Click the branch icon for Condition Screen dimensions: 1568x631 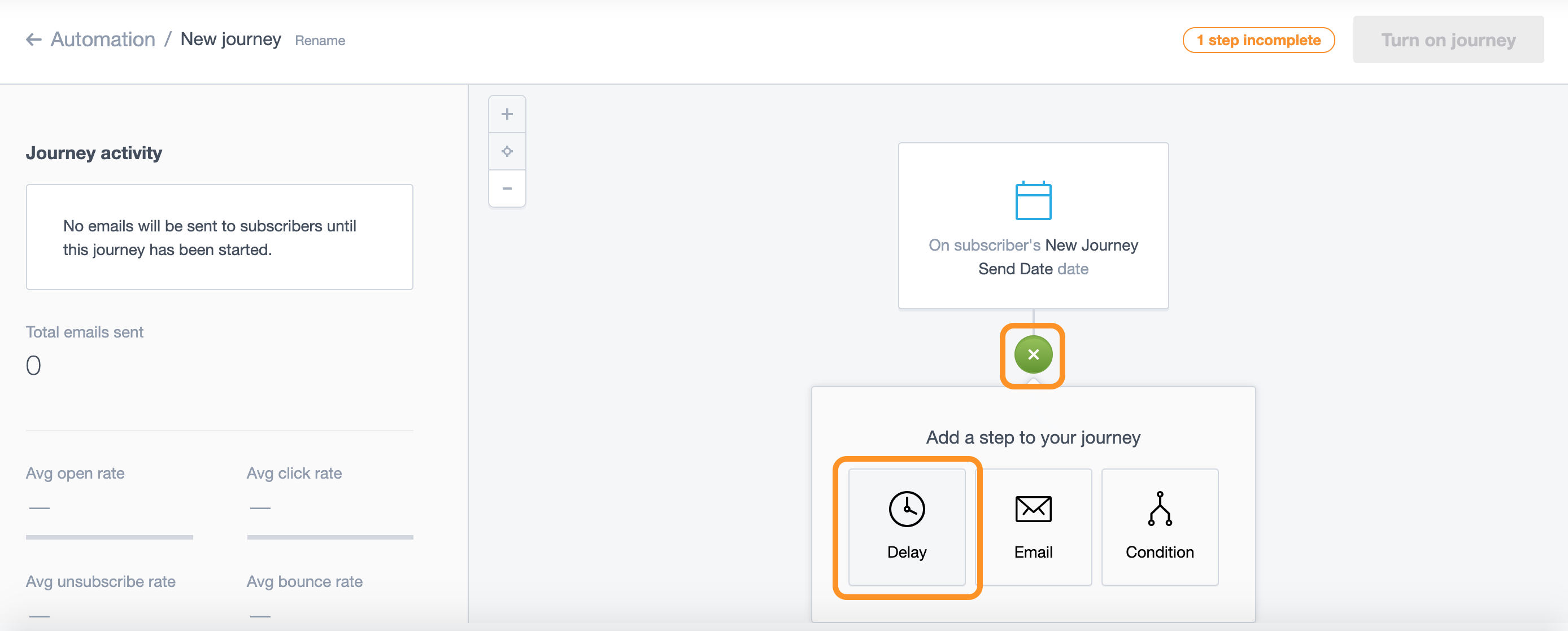[x=1160, y=509]
